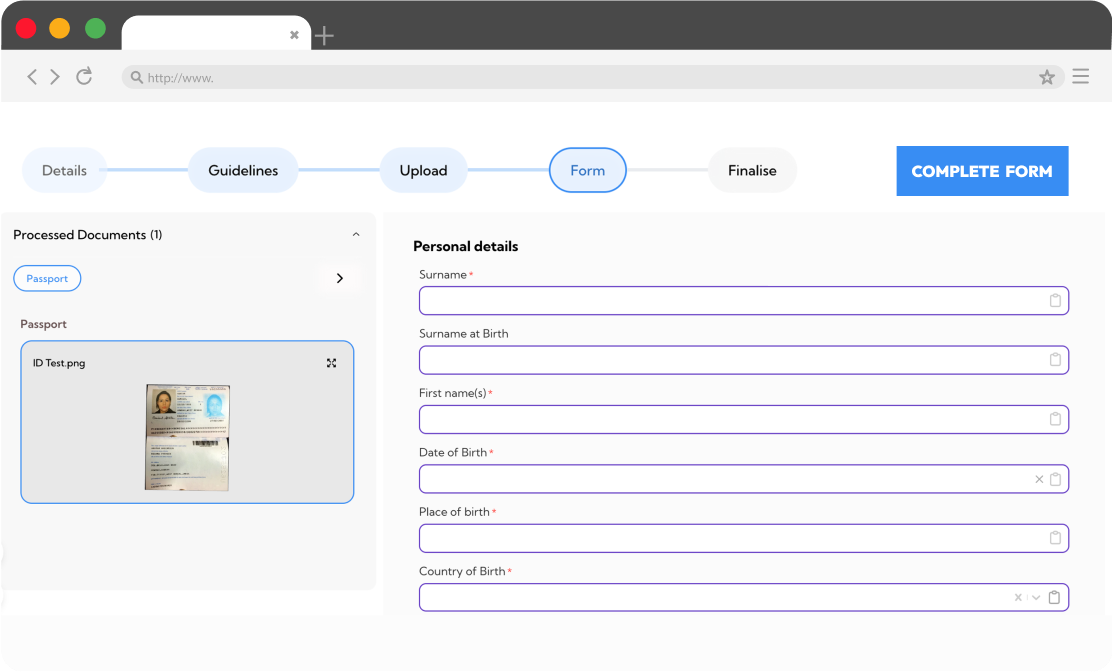Switch to the Guidelines step

coord(243,171)
